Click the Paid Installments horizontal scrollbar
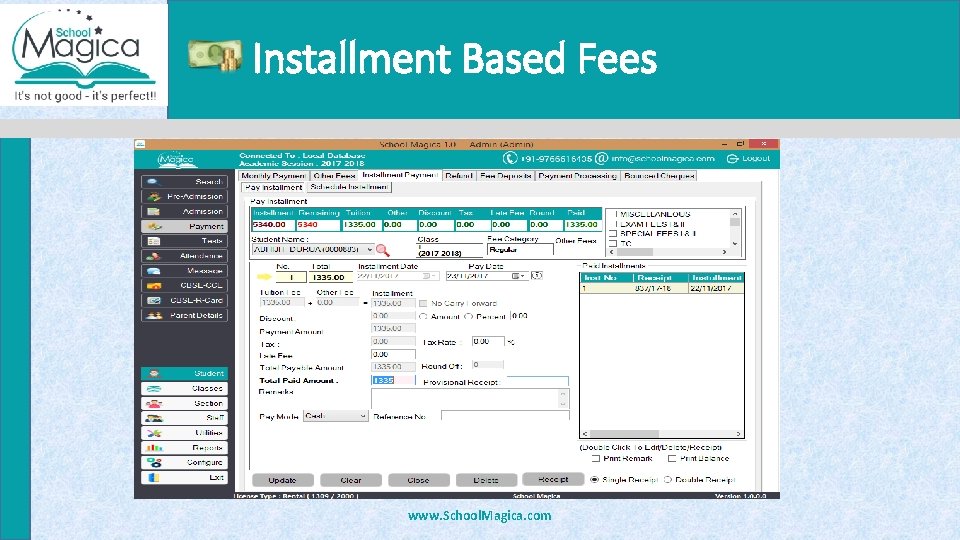This screenshot has height=540, width=960. pyautogui.click(x=661, y=433)
